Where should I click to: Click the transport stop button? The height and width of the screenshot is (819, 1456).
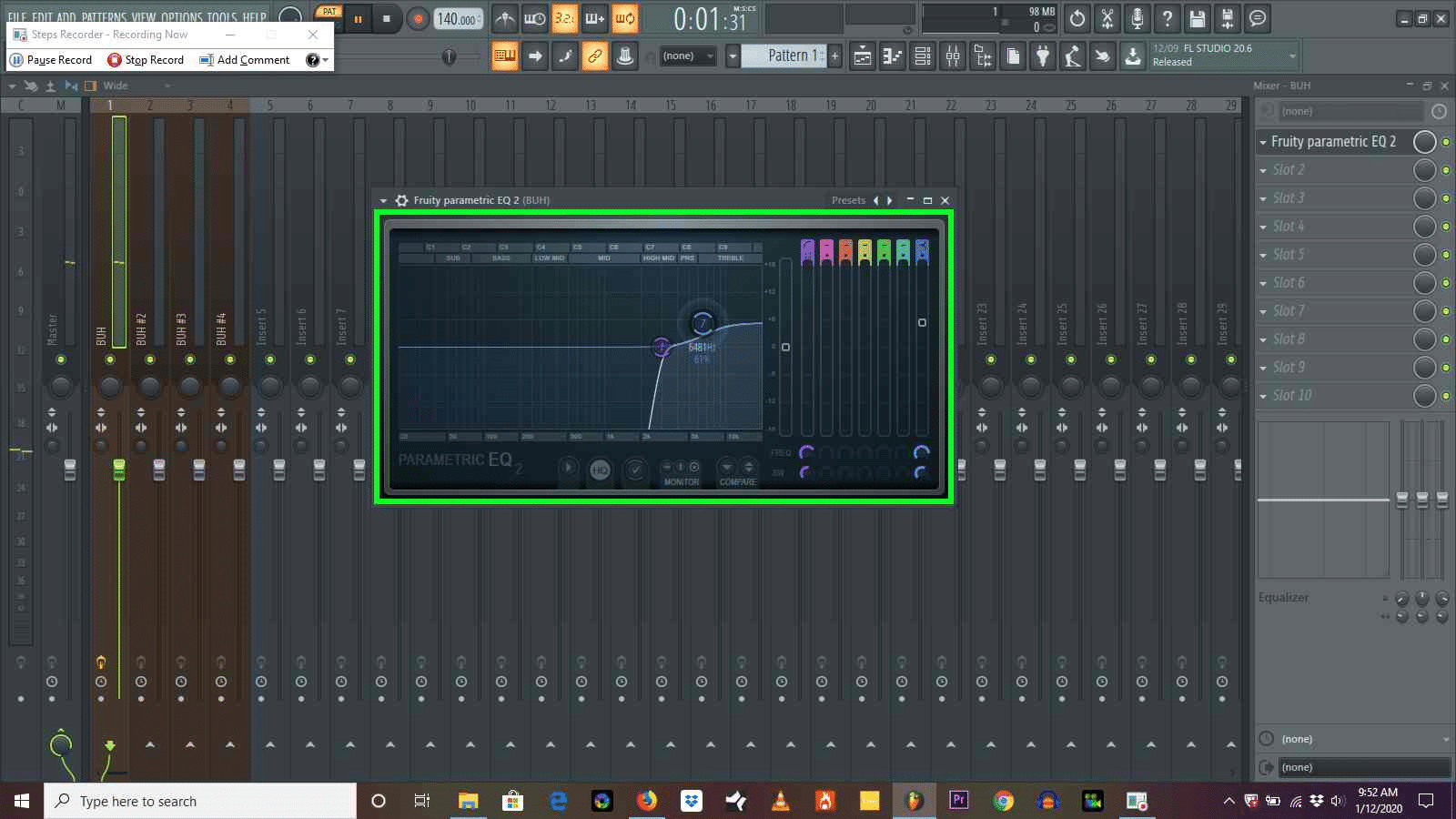387,19
